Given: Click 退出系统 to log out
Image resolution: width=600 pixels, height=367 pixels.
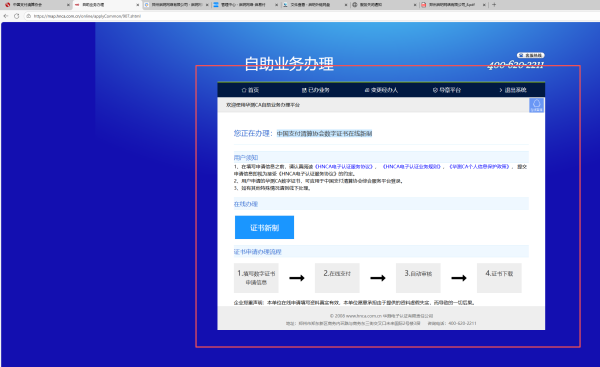Looking at the screenshot, I should (x=513, y=90).
